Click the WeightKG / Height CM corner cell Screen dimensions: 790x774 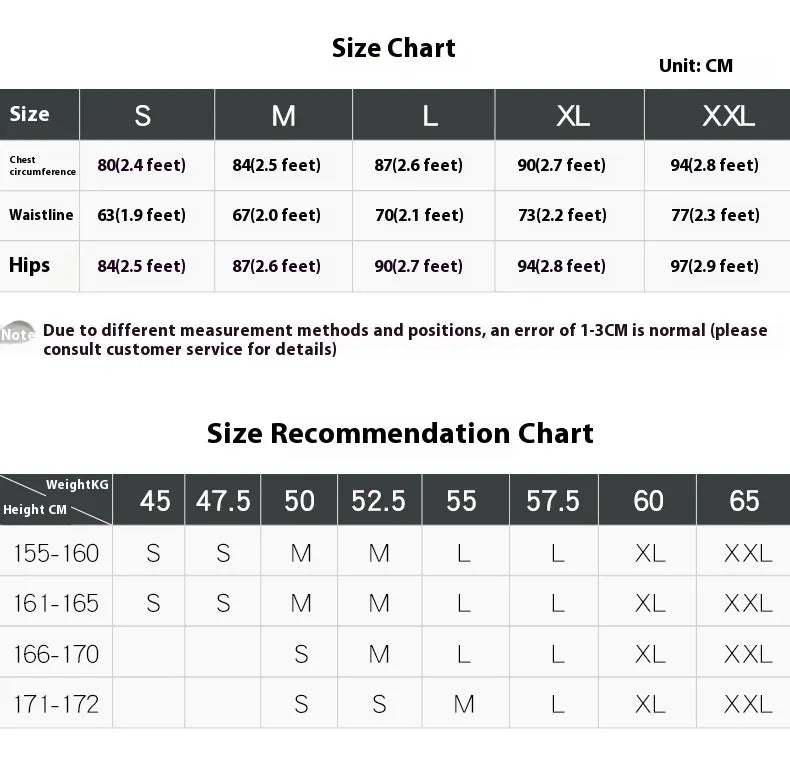pyautogui.click(x=56, y=498)
